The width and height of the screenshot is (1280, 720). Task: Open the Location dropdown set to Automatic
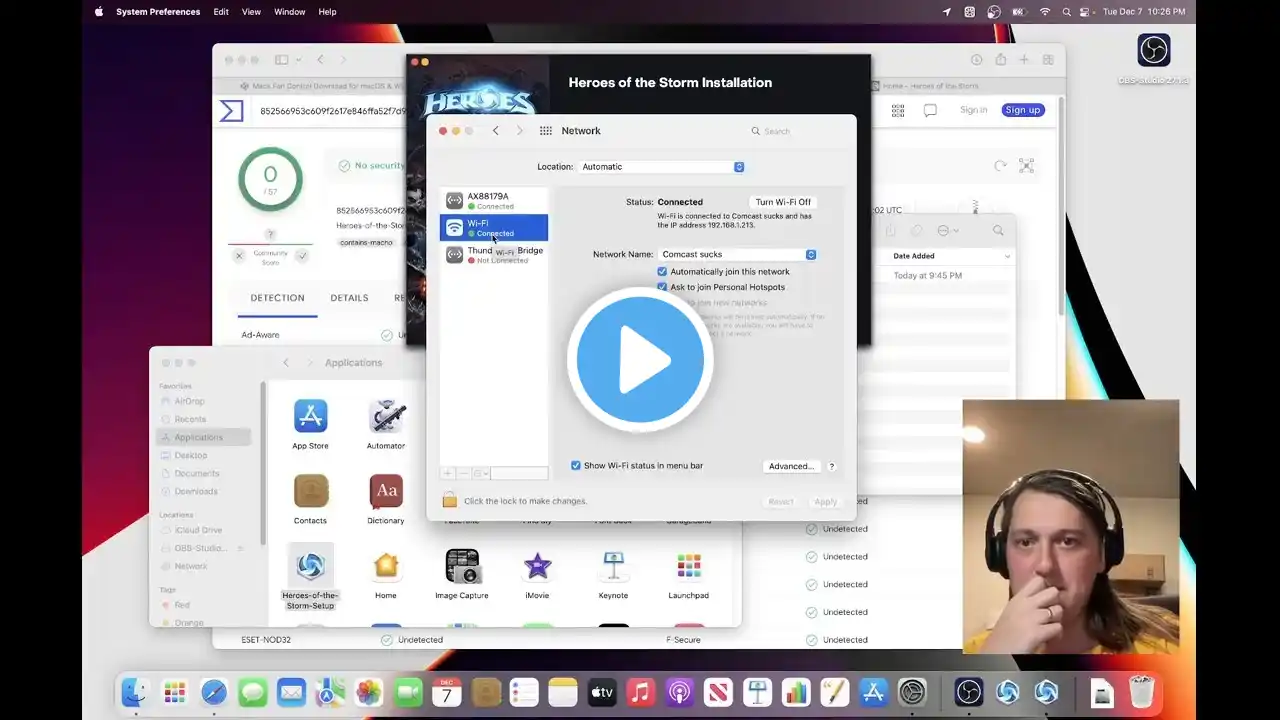coord(661,167)
